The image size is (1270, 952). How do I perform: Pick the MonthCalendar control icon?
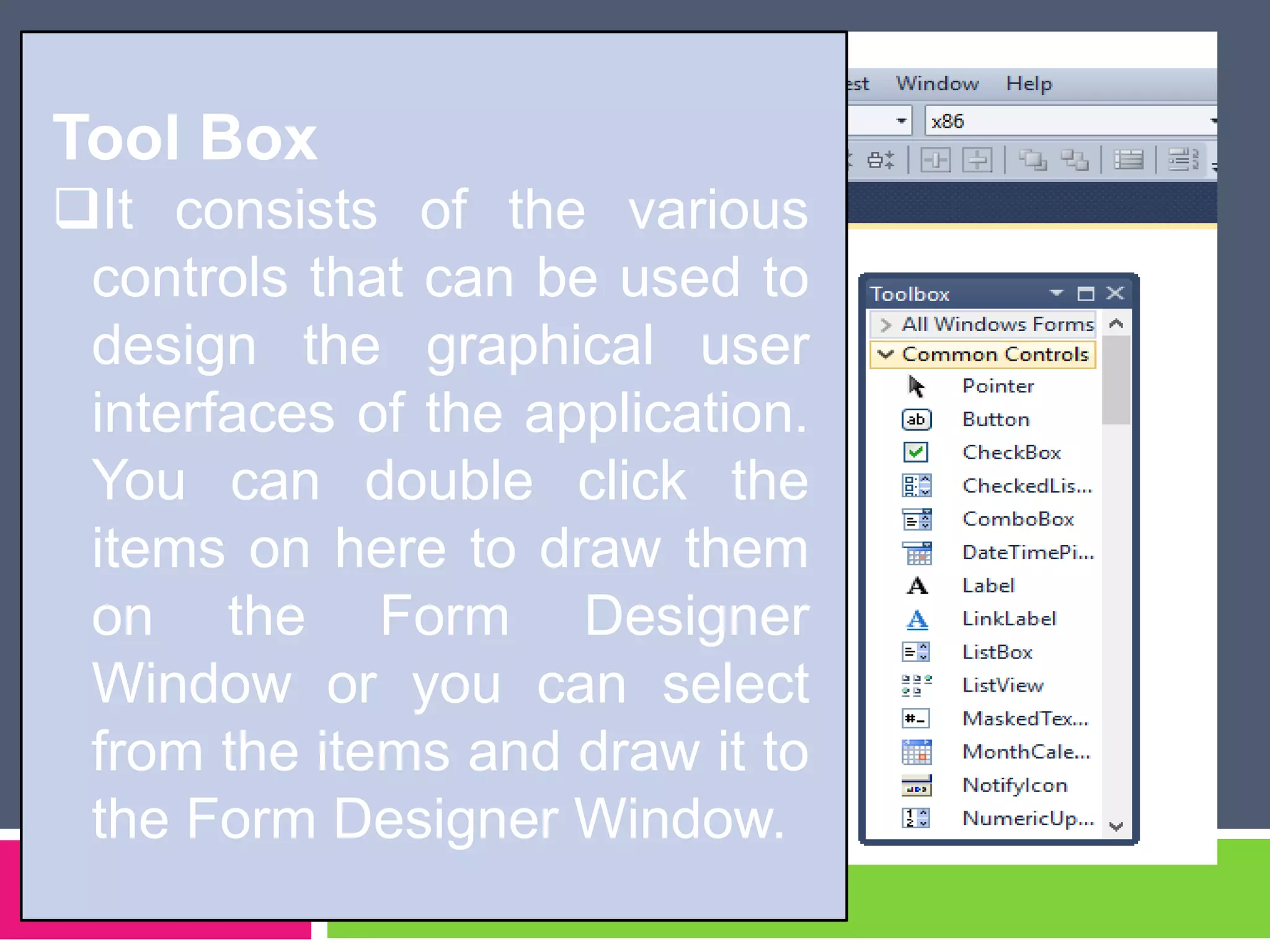click(916, 752)
